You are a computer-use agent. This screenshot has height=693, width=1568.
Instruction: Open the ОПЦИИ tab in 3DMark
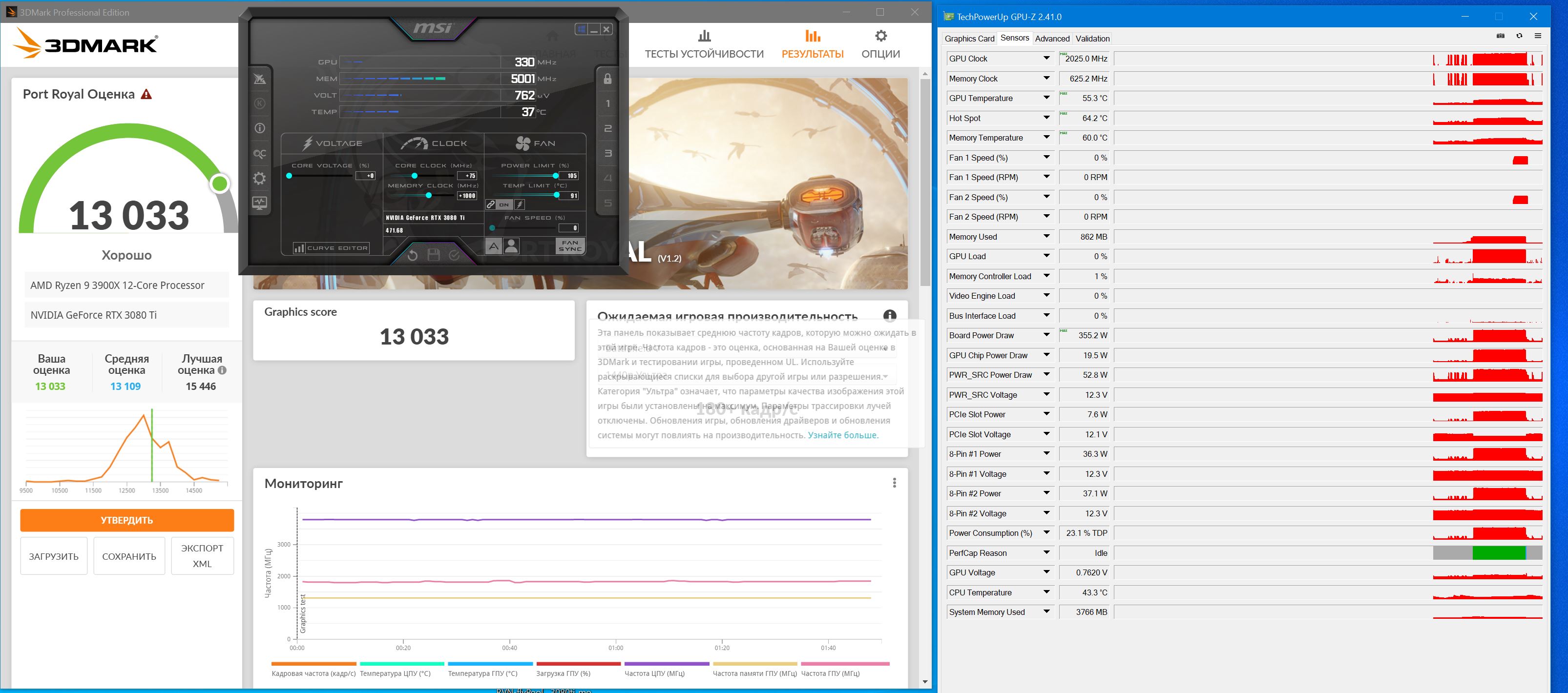[880, 44]
